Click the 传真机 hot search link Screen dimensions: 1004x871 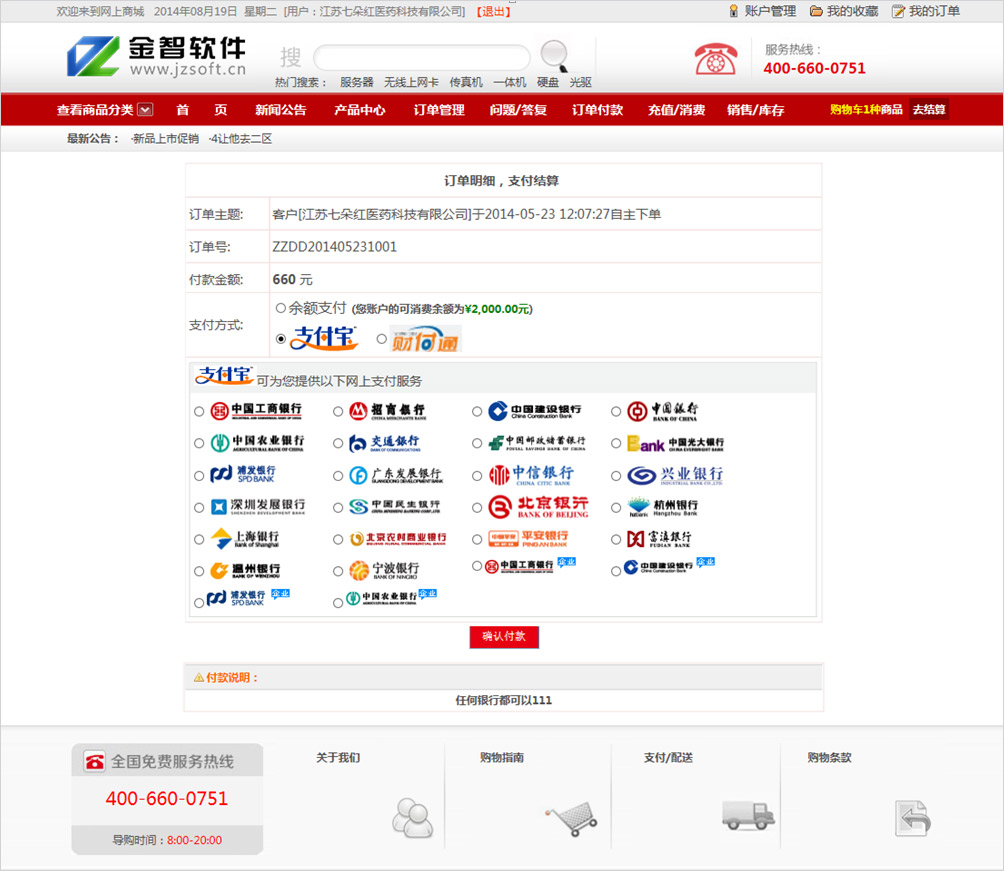tap(466, 83)
